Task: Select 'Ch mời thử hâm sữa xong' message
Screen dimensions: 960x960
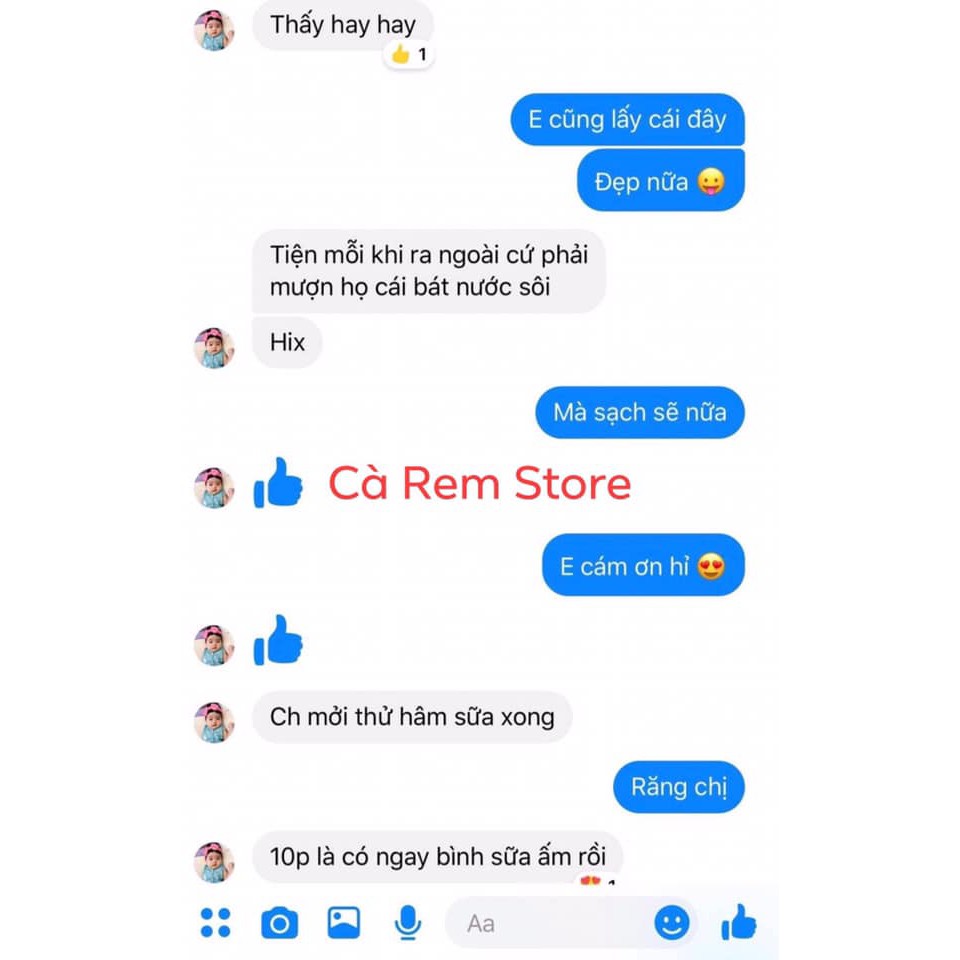Action: point(412,717)
